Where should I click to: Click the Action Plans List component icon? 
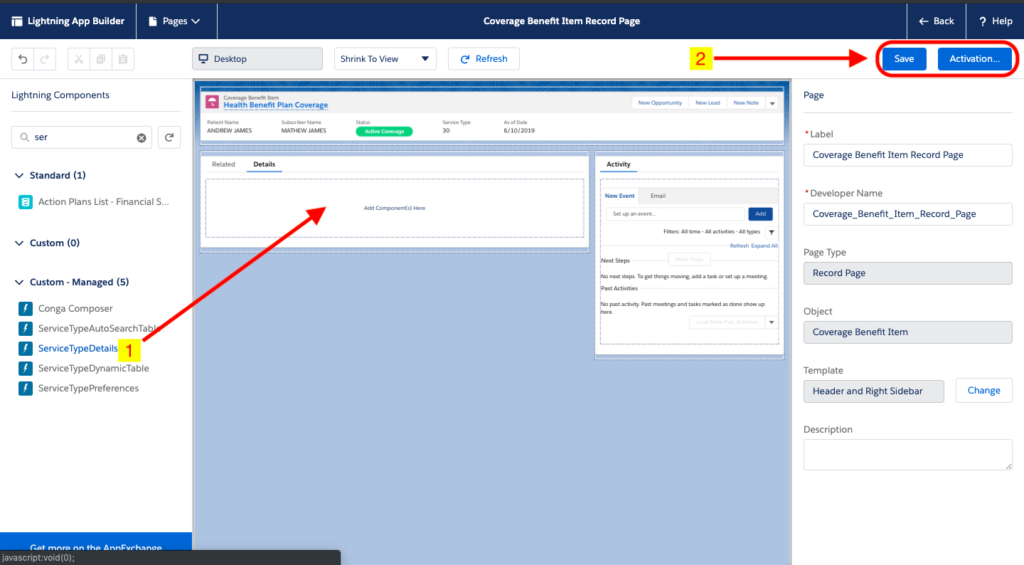(x=25, y=202)
